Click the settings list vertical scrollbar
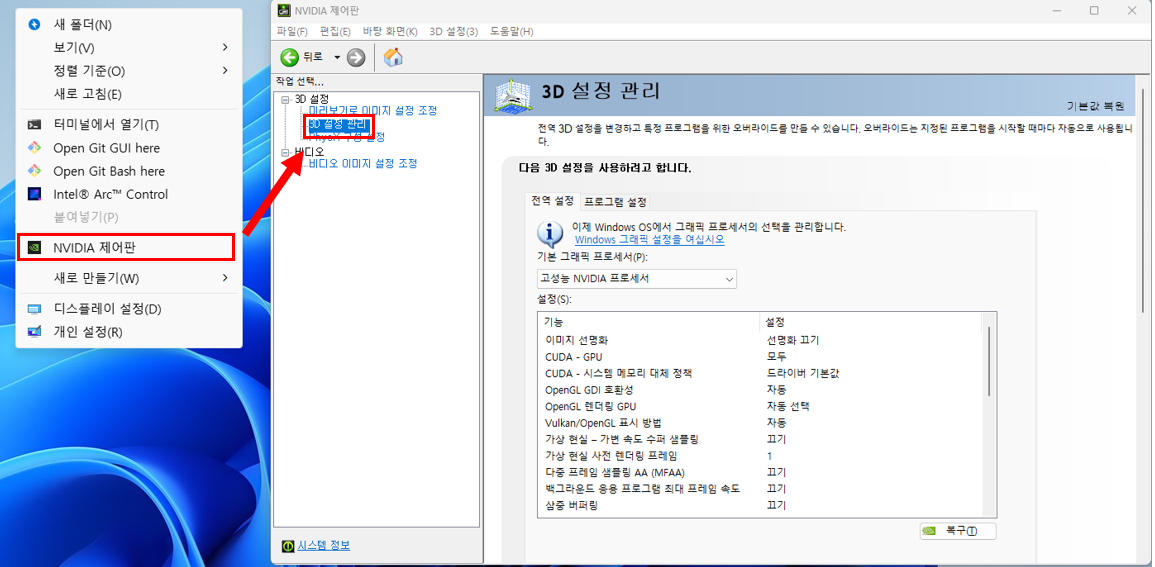The image size is (1155, 567). pyautogui.click(x=987, y=361)
